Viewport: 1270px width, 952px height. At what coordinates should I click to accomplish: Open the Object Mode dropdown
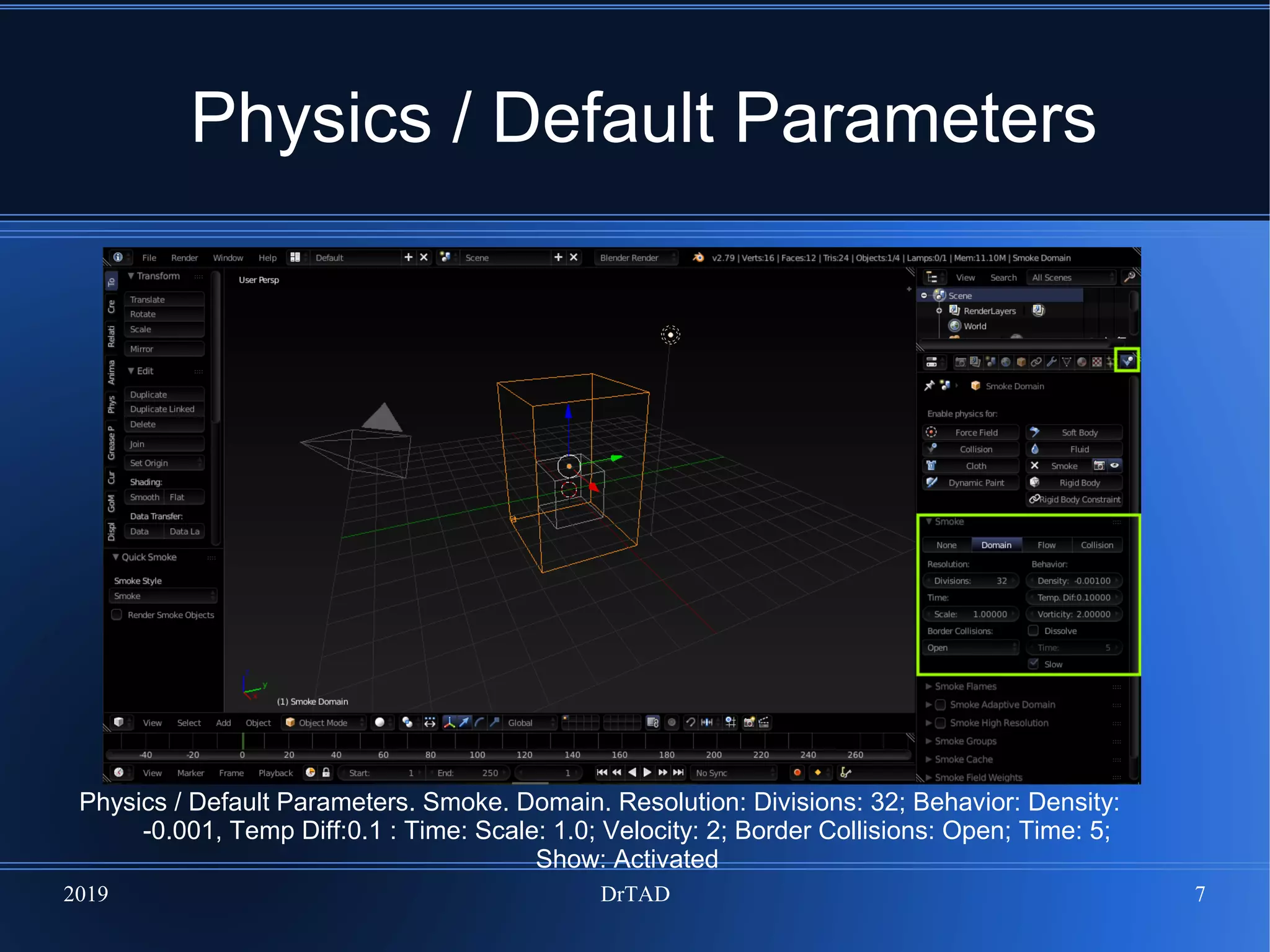[324, 723]
